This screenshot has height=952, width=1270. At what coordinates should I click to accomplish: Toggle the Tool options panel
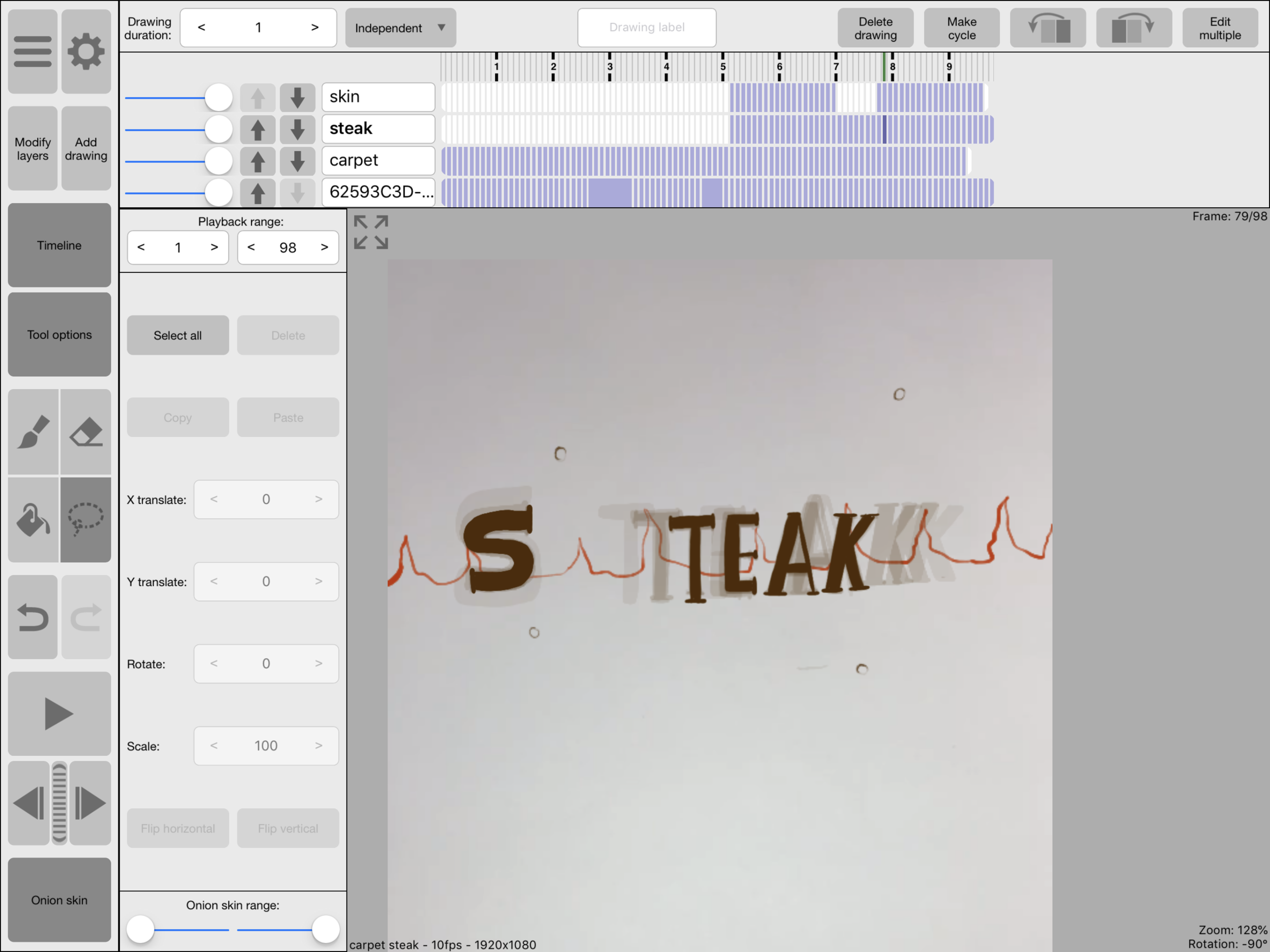(x=59, y=335)
